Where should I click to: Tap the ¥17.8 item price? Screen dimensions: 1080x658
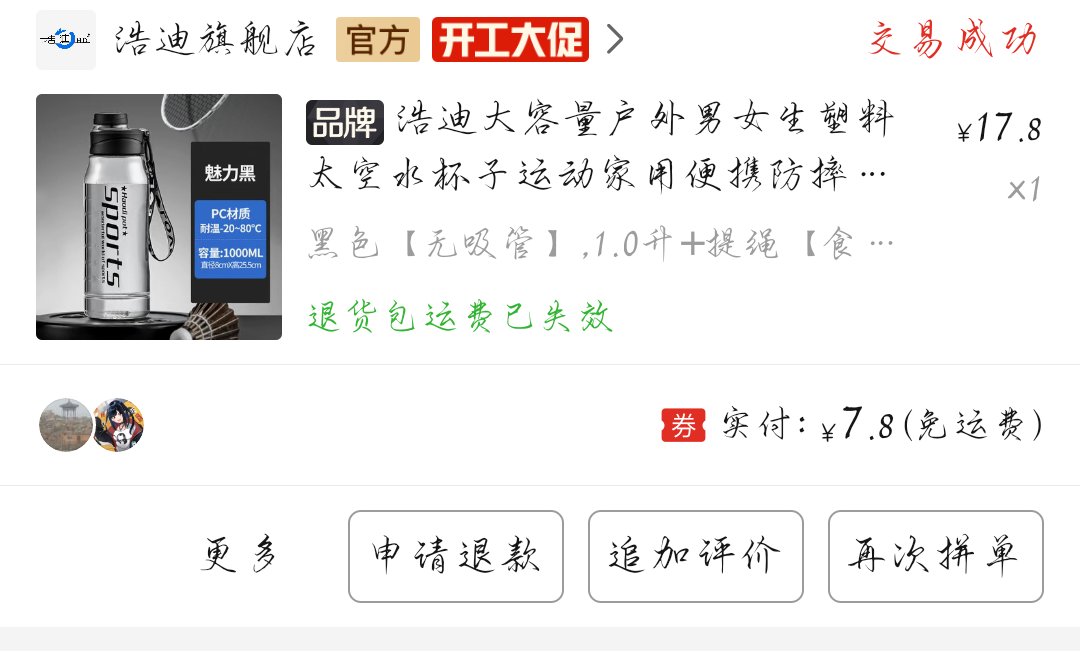pos(999,128)
